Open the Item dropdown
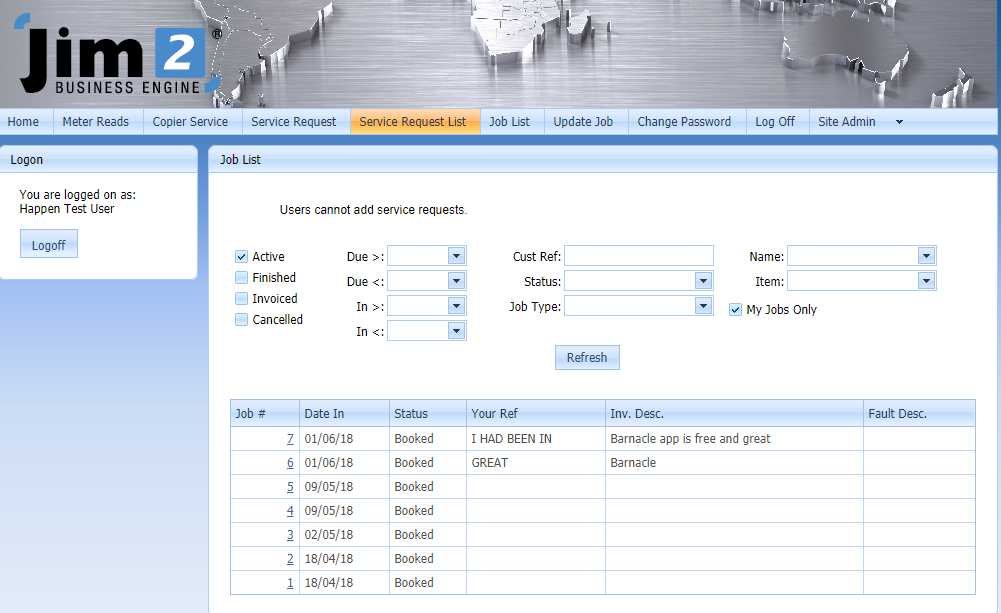 click(x=926, y=281)
